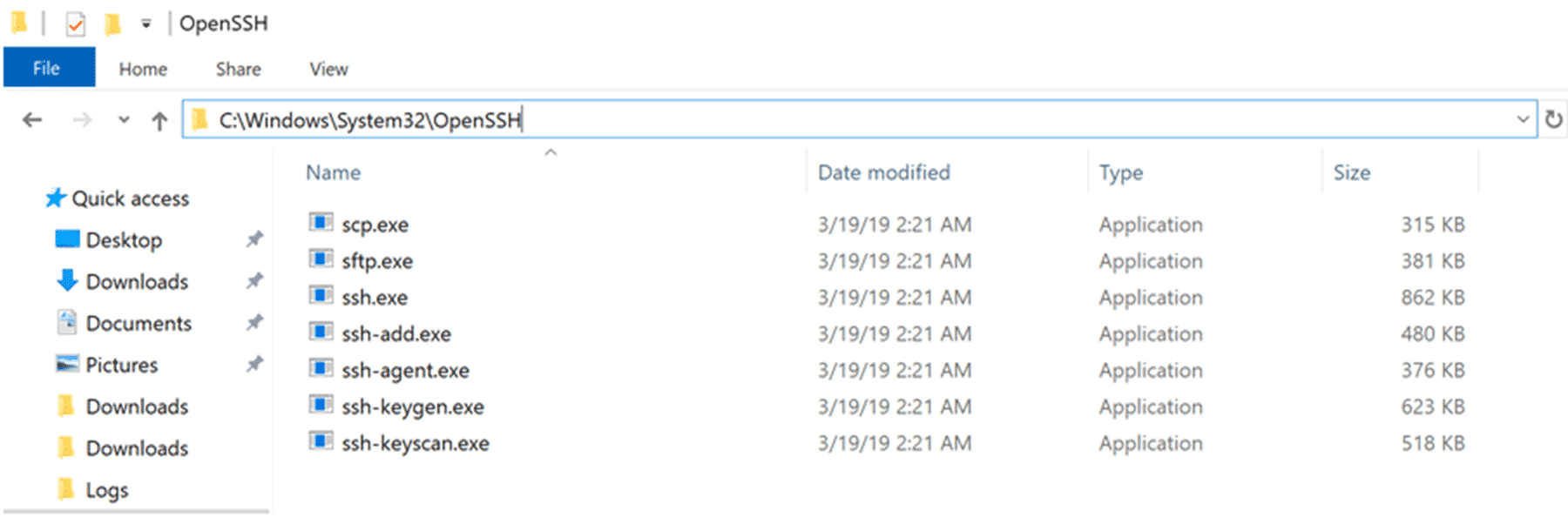Expand the address bar history dropdown
This screenshot has height=524, width=1568.
(1523, 119)
